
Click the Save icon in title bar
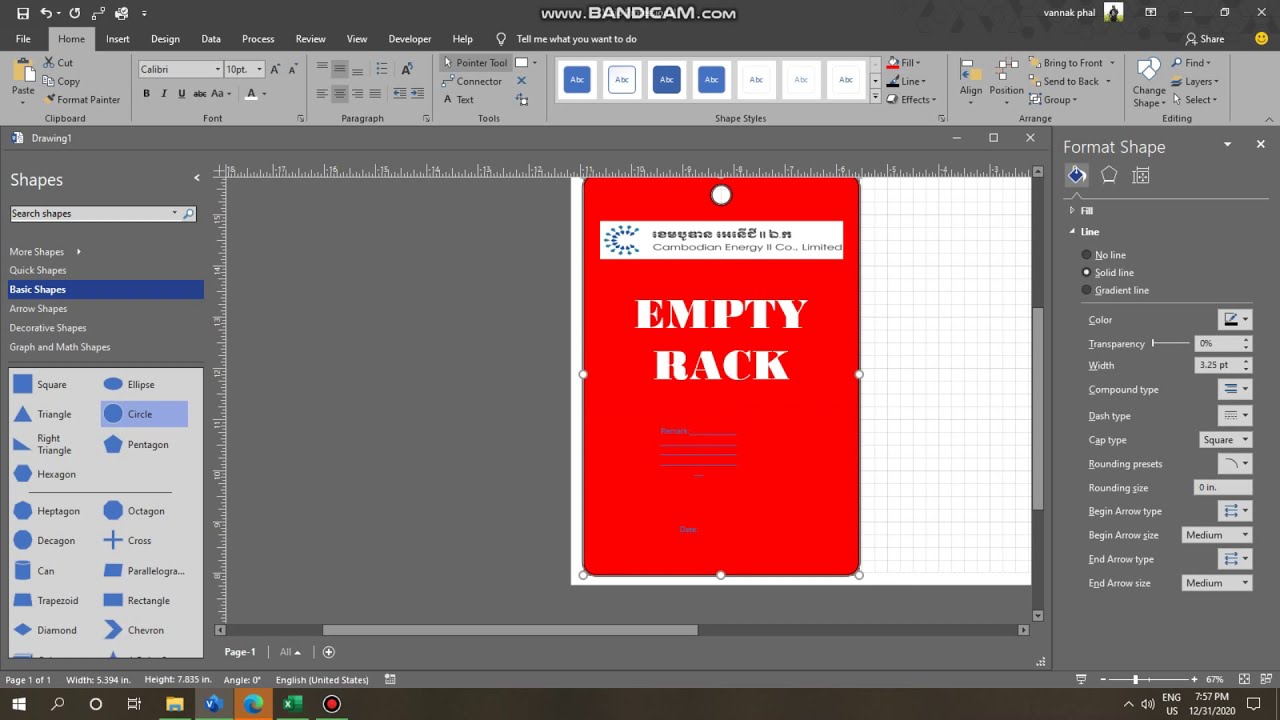(23, 13)
